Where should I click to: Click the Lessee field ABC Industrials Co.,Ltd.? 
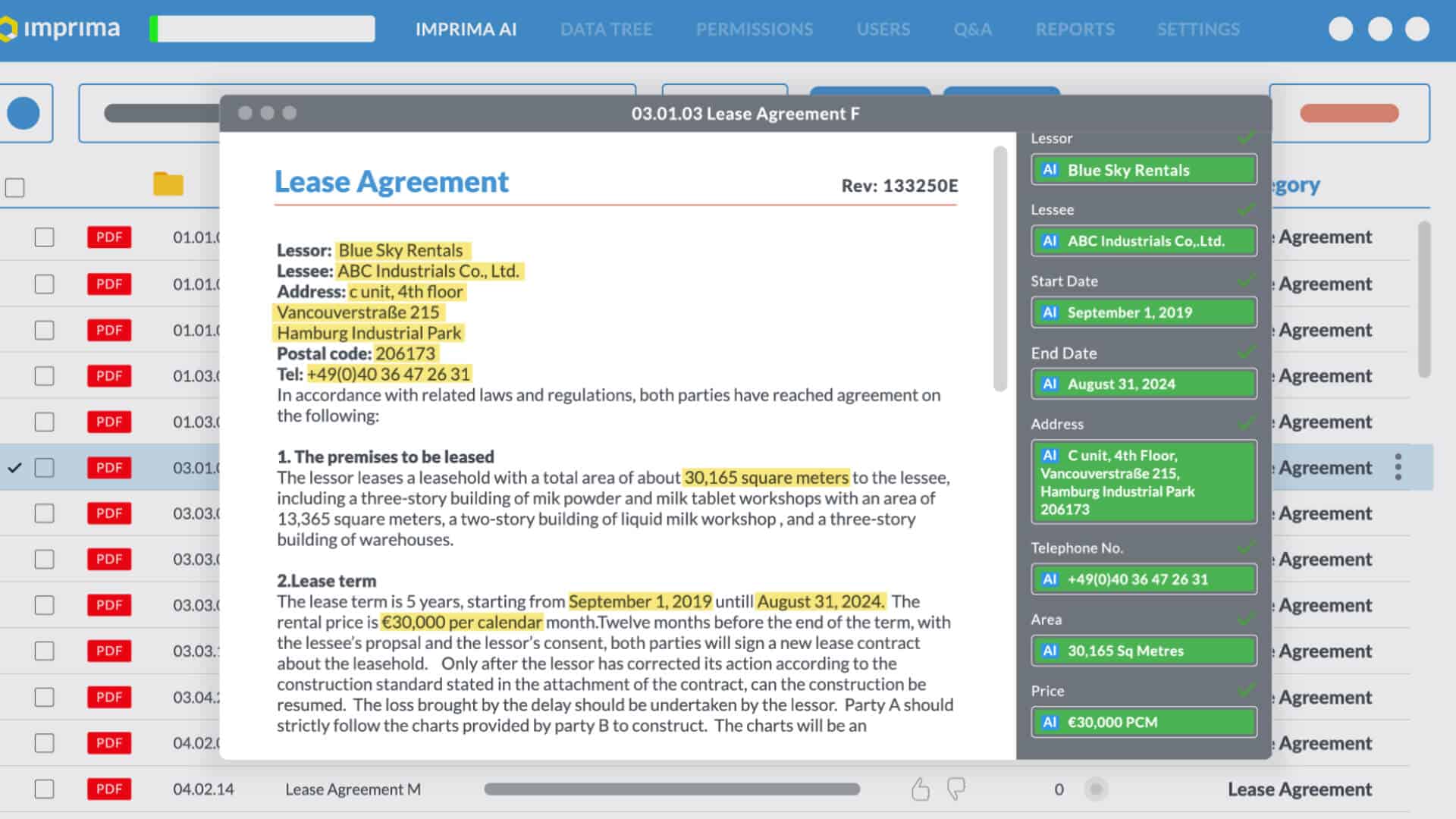pyautogui.click(x=1144, y=241)
